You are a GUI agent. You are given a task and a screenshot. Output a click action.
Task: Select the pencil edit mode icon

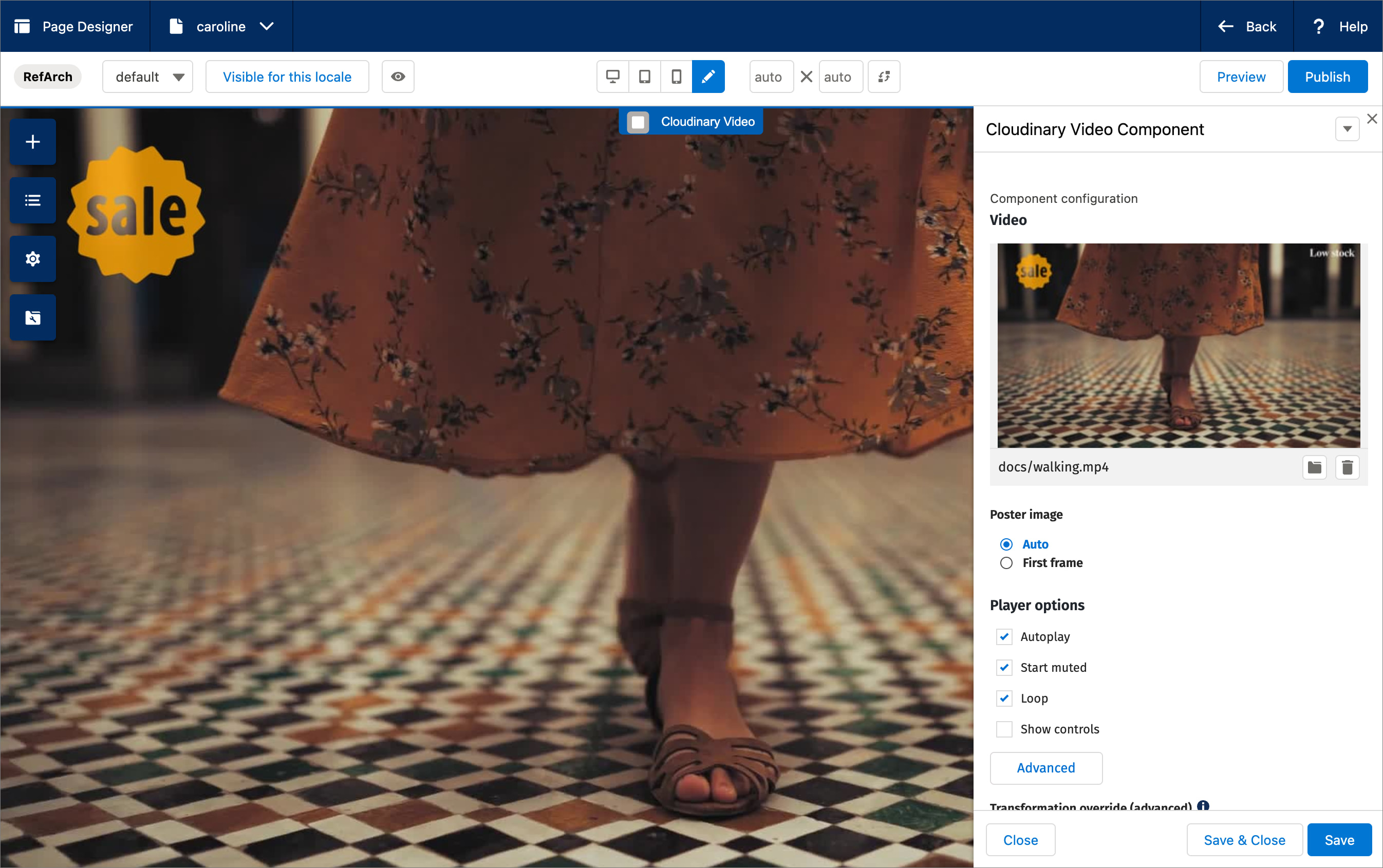tap(708, 77)
